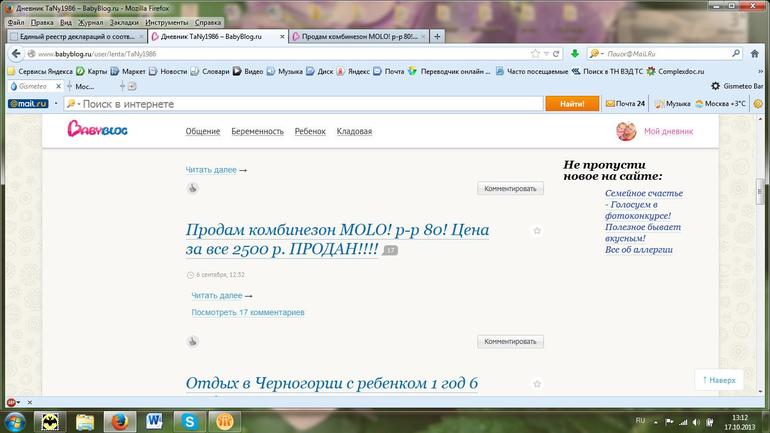Click Посмотреть 17 комментариев link
Viewport: 770px width, 433px height.
tap(248, 312)
